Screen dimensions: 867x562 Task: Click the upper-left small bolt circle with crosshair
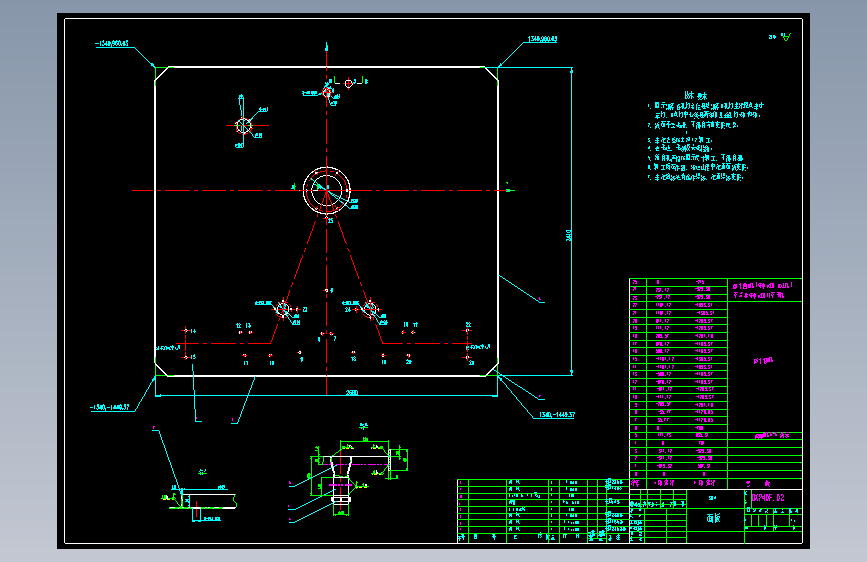(x=243, y=126)
